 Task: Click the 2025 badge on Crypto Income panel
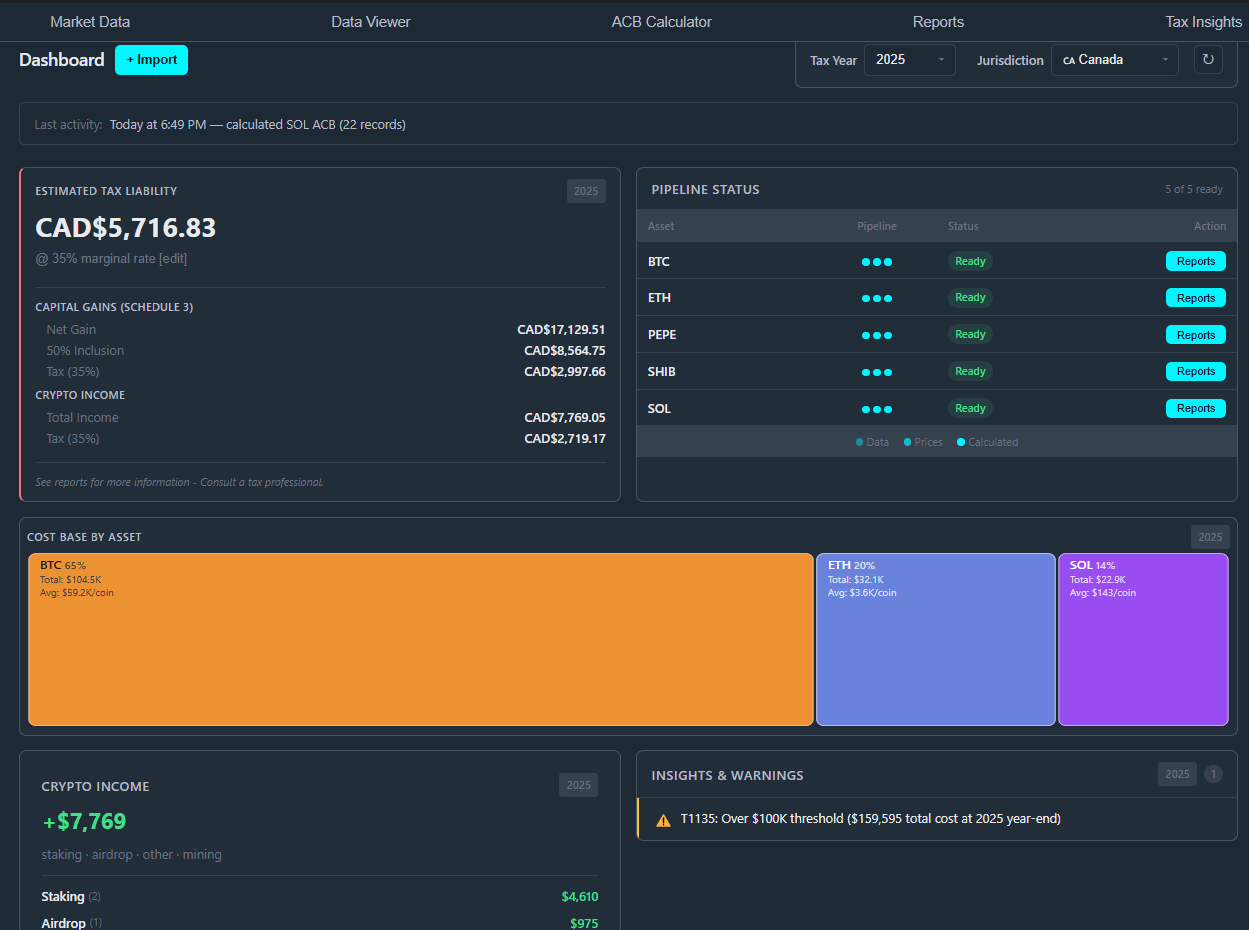coord(578,785)
